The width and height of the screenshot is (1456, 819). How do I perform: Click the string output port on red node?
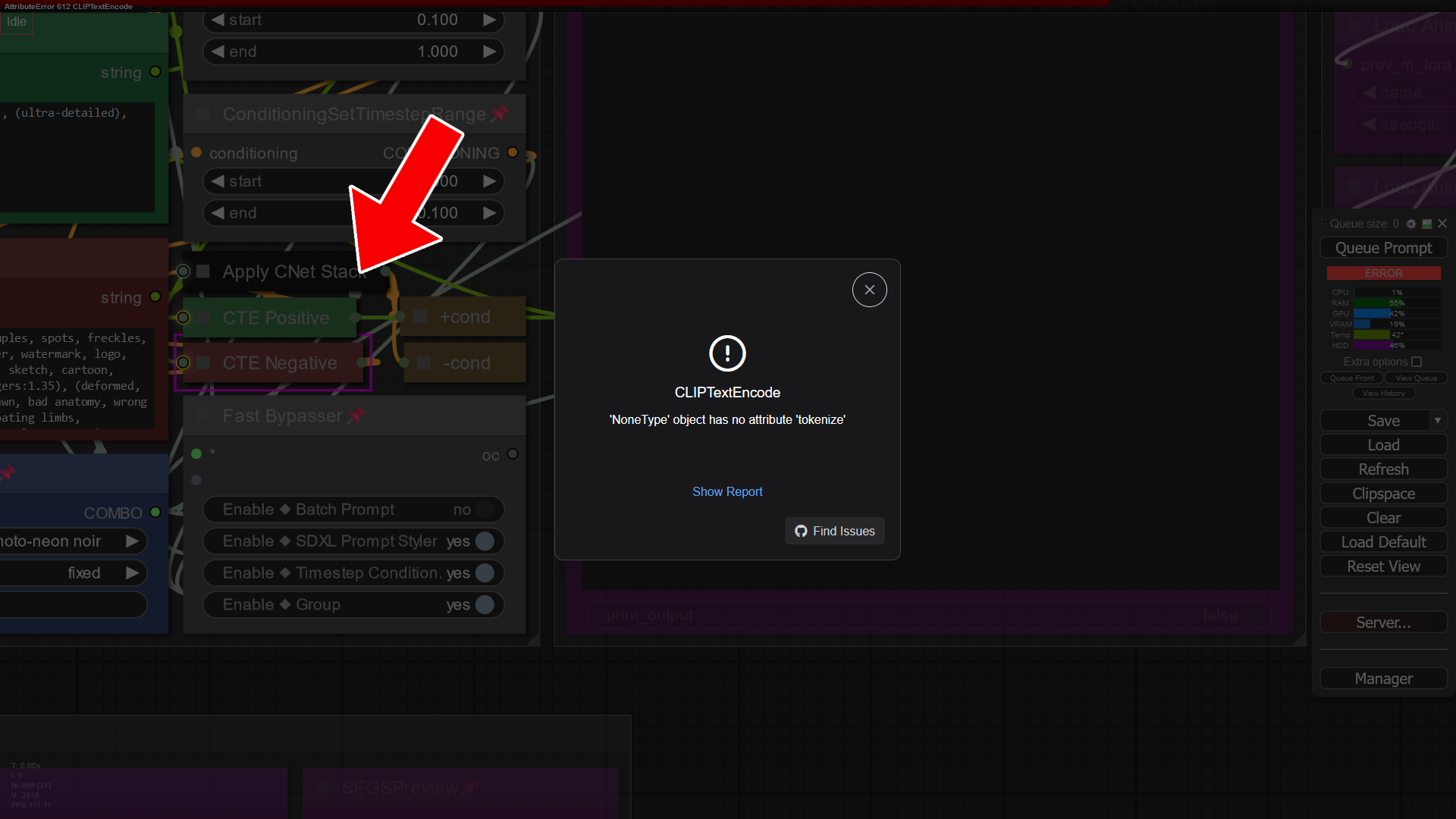coord(155,297)
